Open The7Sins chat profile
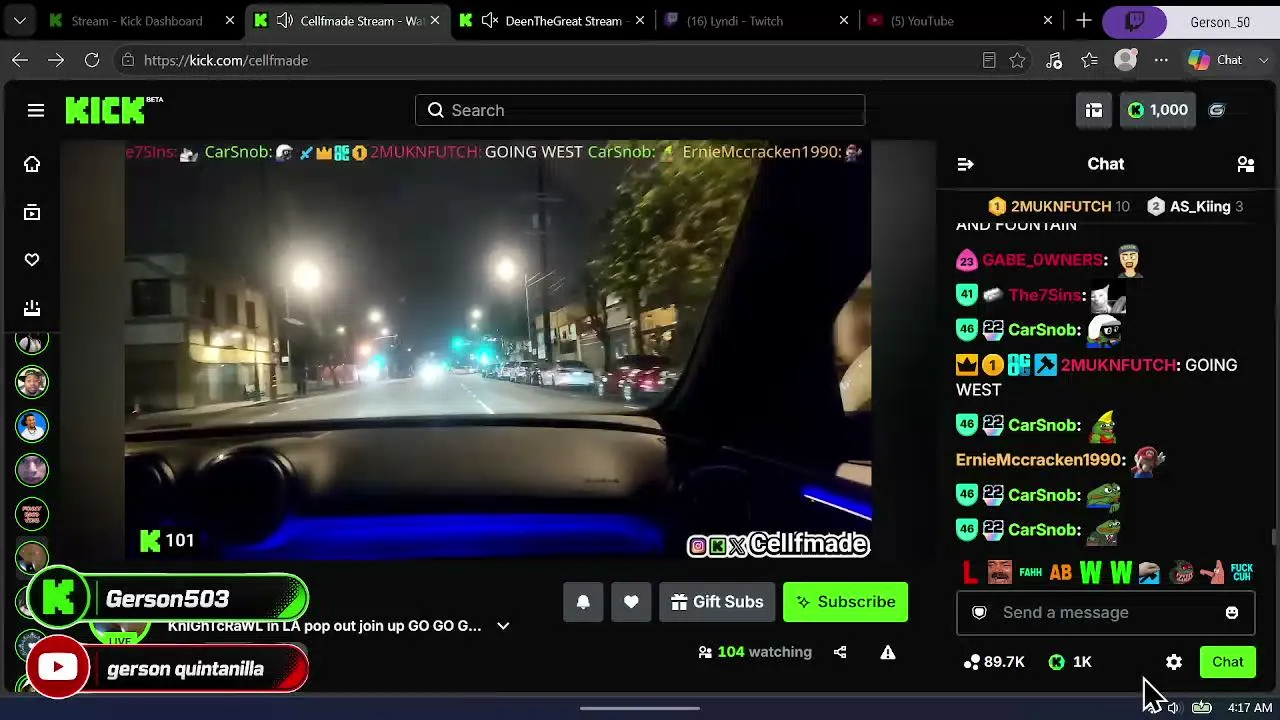The width and height of the screenshot is (1280, 720). click(x=1045, y=295)
